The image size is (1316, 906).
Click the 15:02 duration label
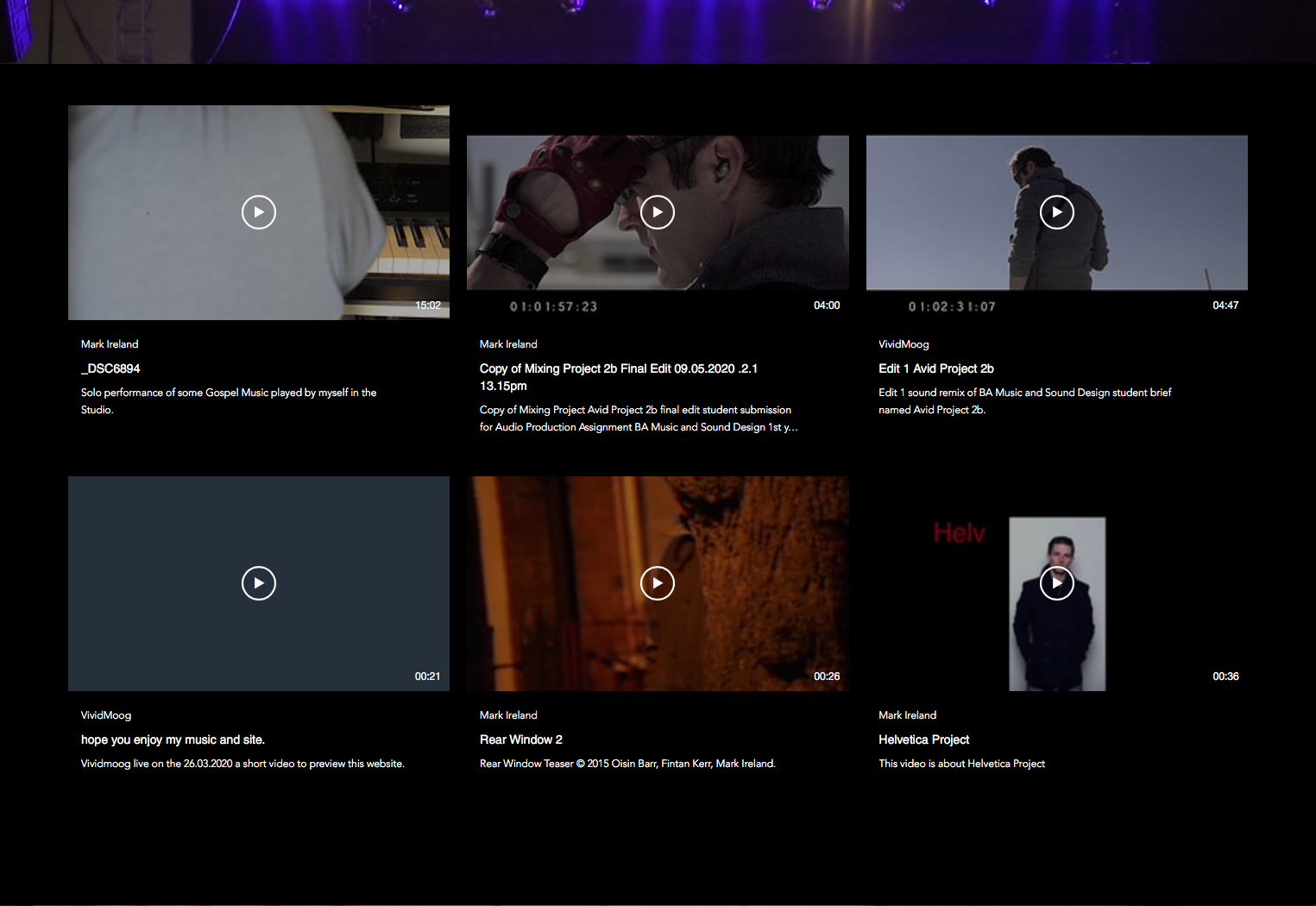point(428,305)
